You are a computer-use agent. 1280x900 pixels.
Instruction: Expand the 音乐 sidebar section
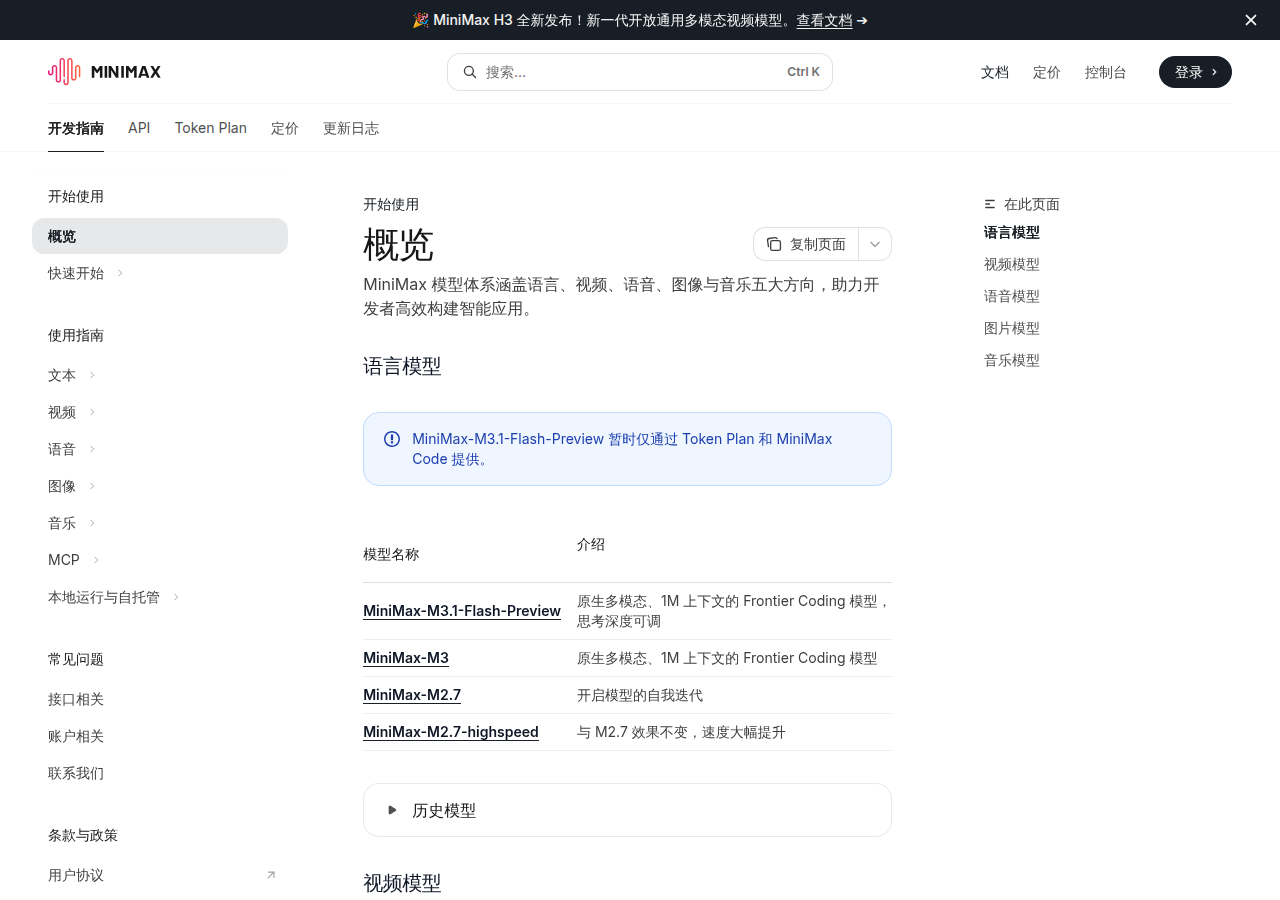[x=92, y=523]
